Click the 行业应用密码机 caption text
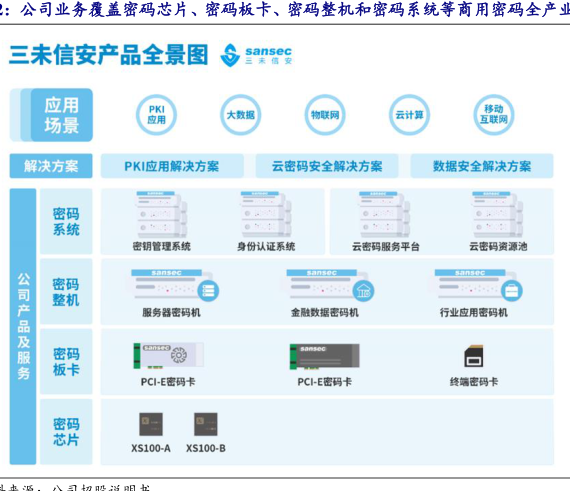This screenshot has width=570, height=491. coord(474,313)
